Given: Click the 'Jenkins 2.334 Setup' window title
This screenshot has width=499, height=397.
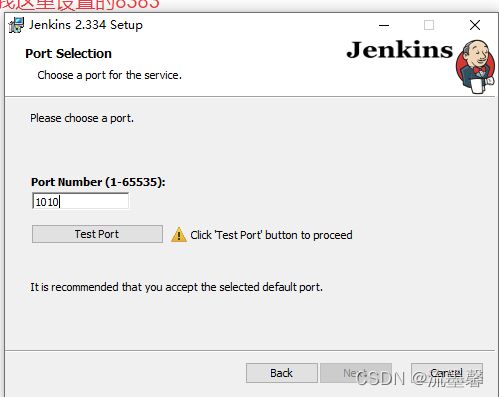Looking at the screenshot, I should (86, 25).
